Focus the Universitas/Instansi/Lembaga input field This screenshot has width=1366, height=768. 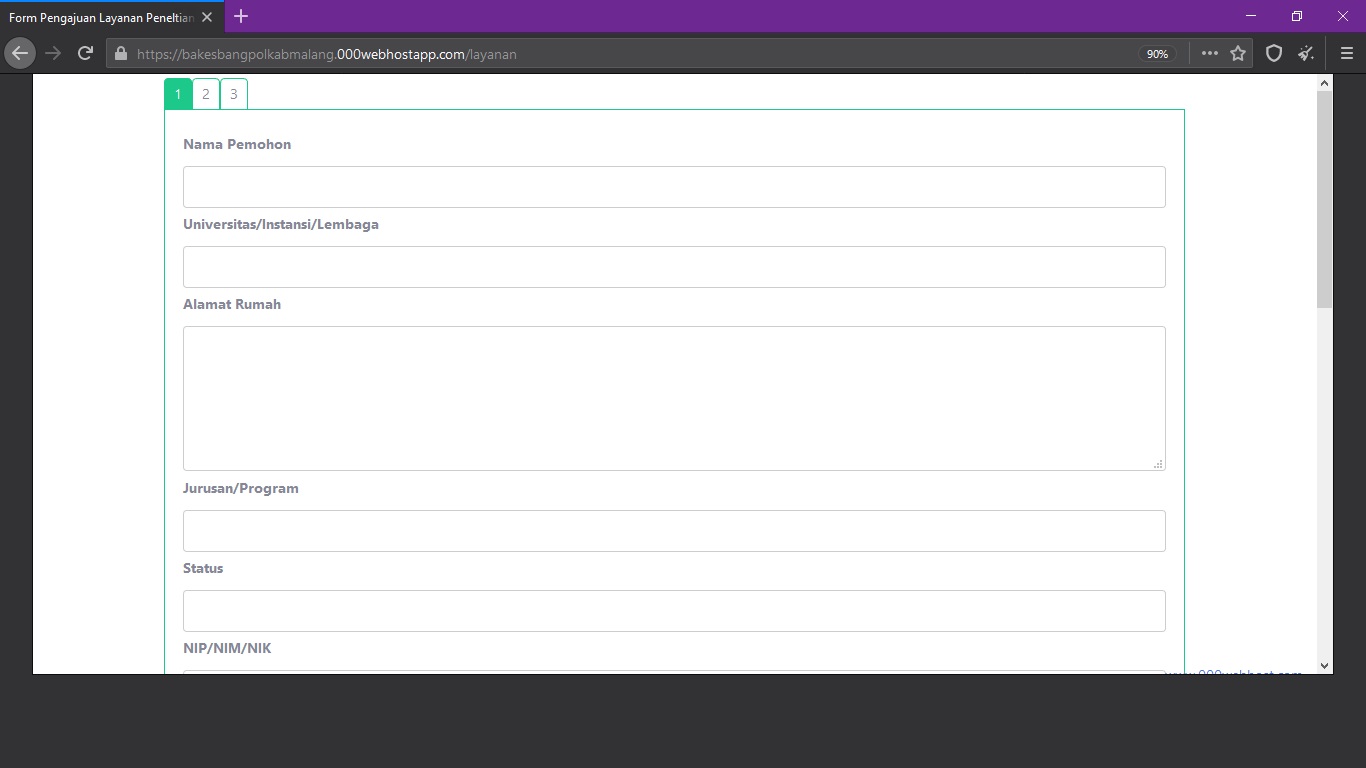click(x=674, y=267)
